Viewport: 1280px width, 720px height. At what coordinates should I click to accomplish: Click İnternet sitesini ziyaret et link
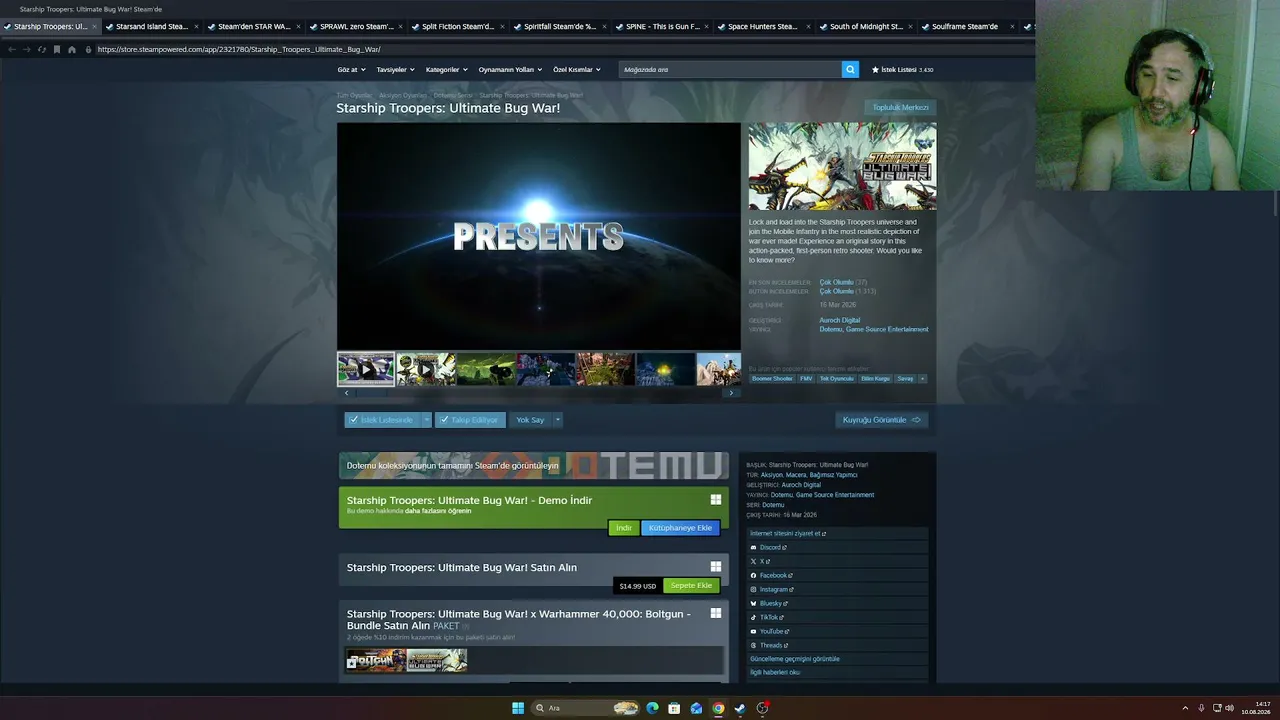[788, 533]
